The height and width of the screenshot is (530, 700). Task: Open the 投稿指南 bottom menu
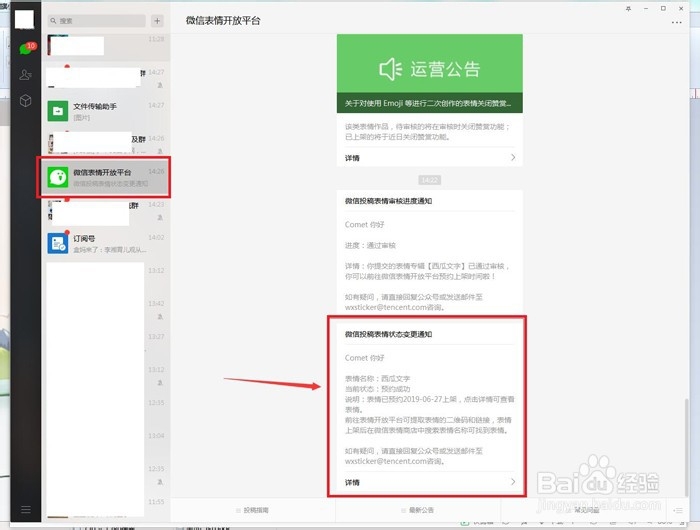(x=253, y=510)
